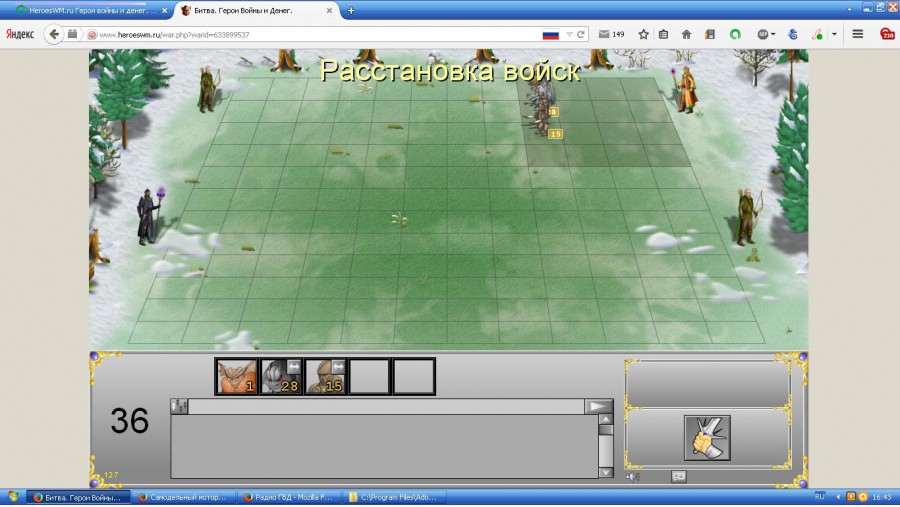The height and width of the screenshot is (507, 900).
Task: Open the Windows Start button
Action: coord(13,497)
